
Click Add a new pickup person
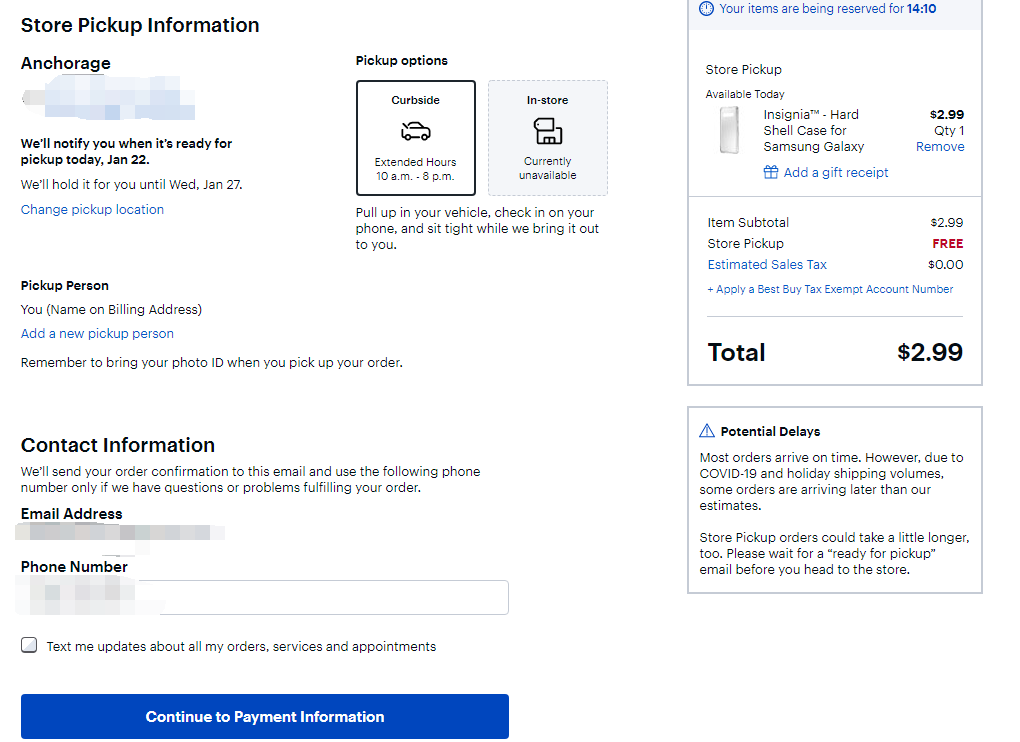97,333
